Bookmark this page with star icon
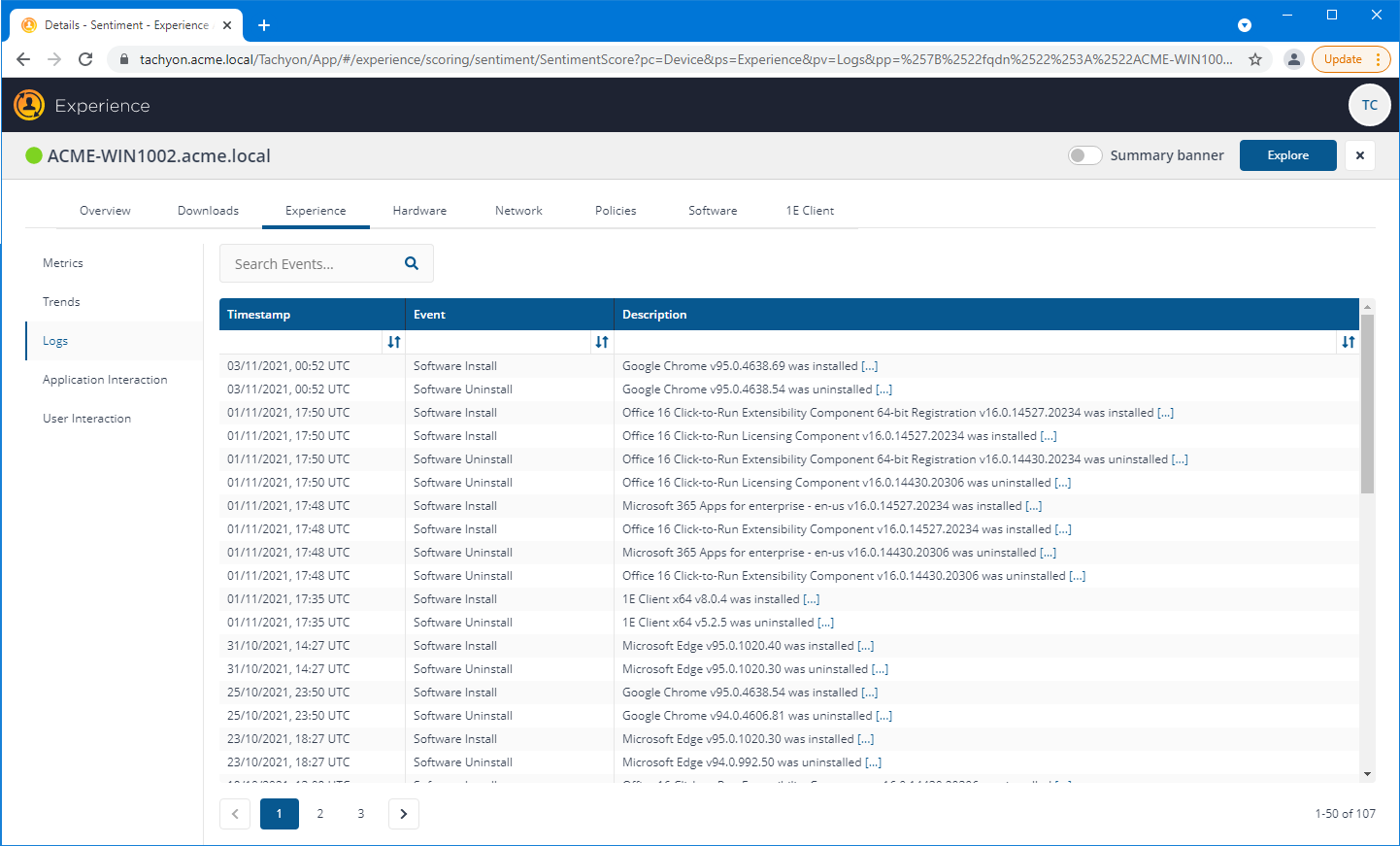Viewport: 1400px width, 846px height. coord(1255,59)
